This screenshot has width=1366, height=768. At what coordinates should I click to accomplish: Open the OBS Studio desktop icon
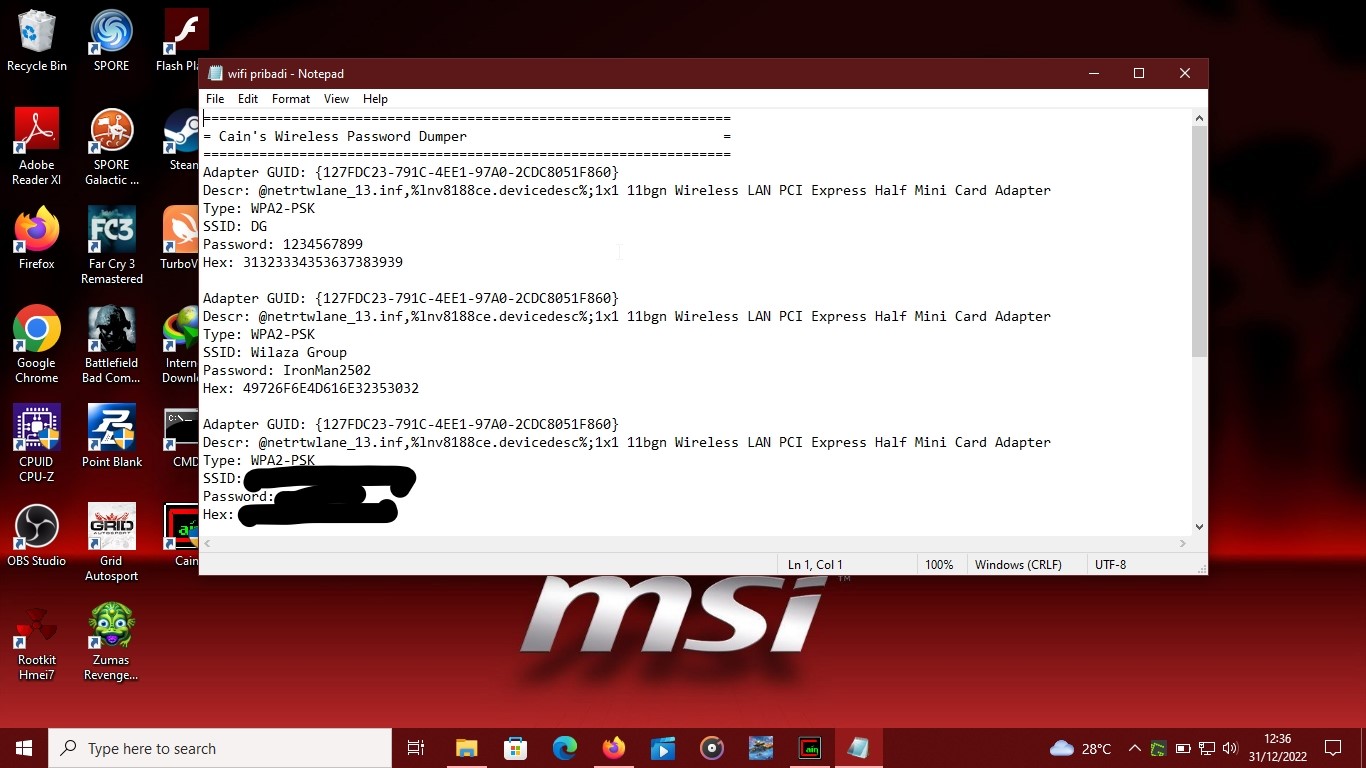(x=37, y=536)
